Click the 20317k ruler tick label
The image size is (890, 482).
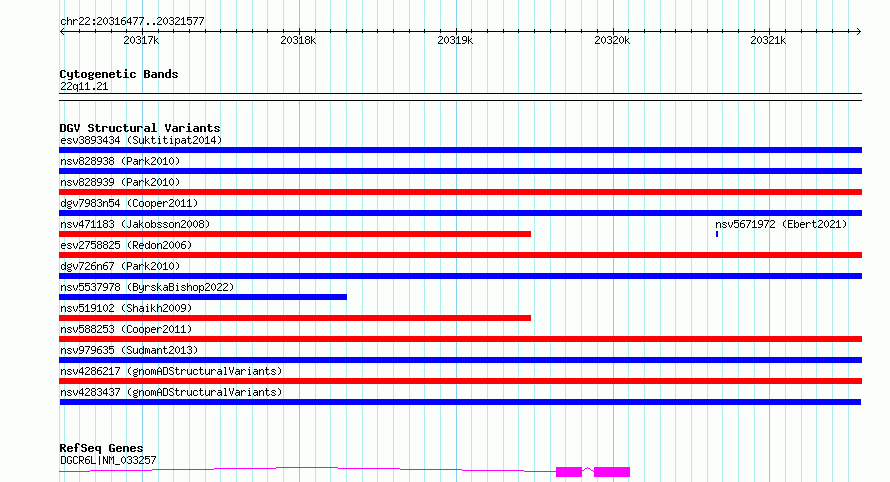click(x=141, y=40)
